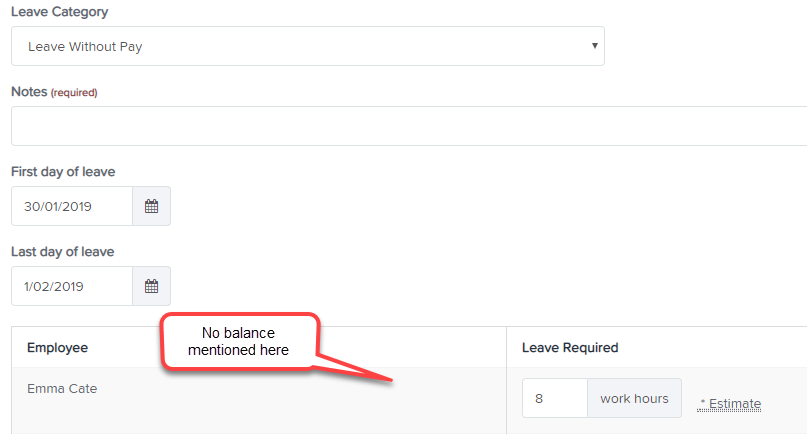The image size is (807, 444).
Task: Click the asterisk before Estimate
Action: [x=703, y=402]
